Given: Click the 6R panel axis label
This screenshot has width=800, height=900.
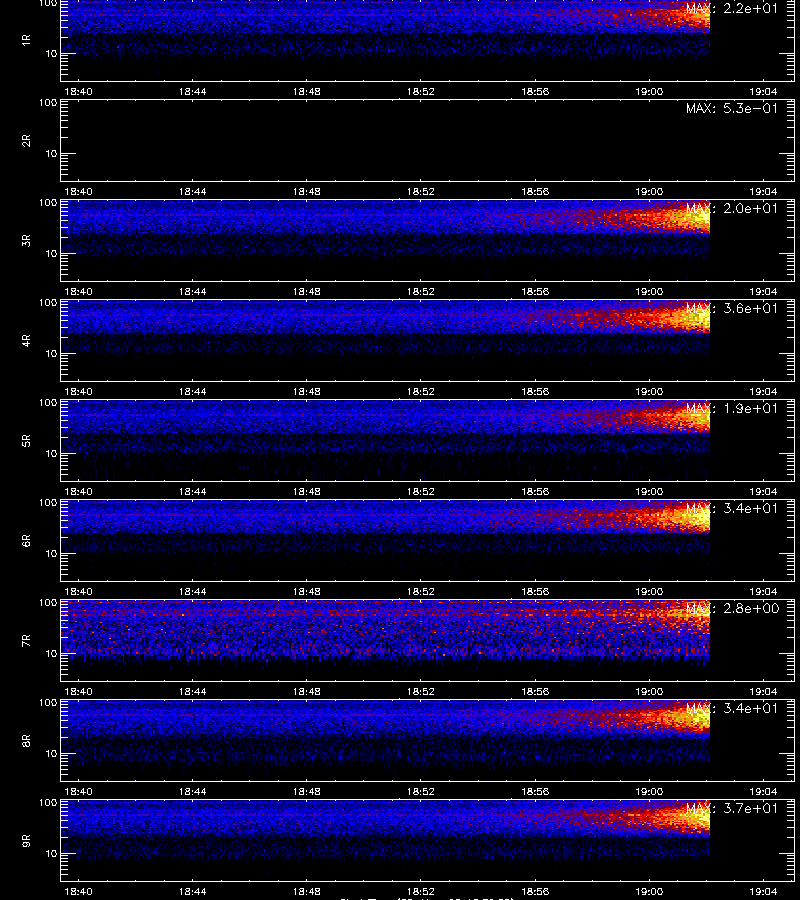Looking at the screenshot, I should 26,541.
